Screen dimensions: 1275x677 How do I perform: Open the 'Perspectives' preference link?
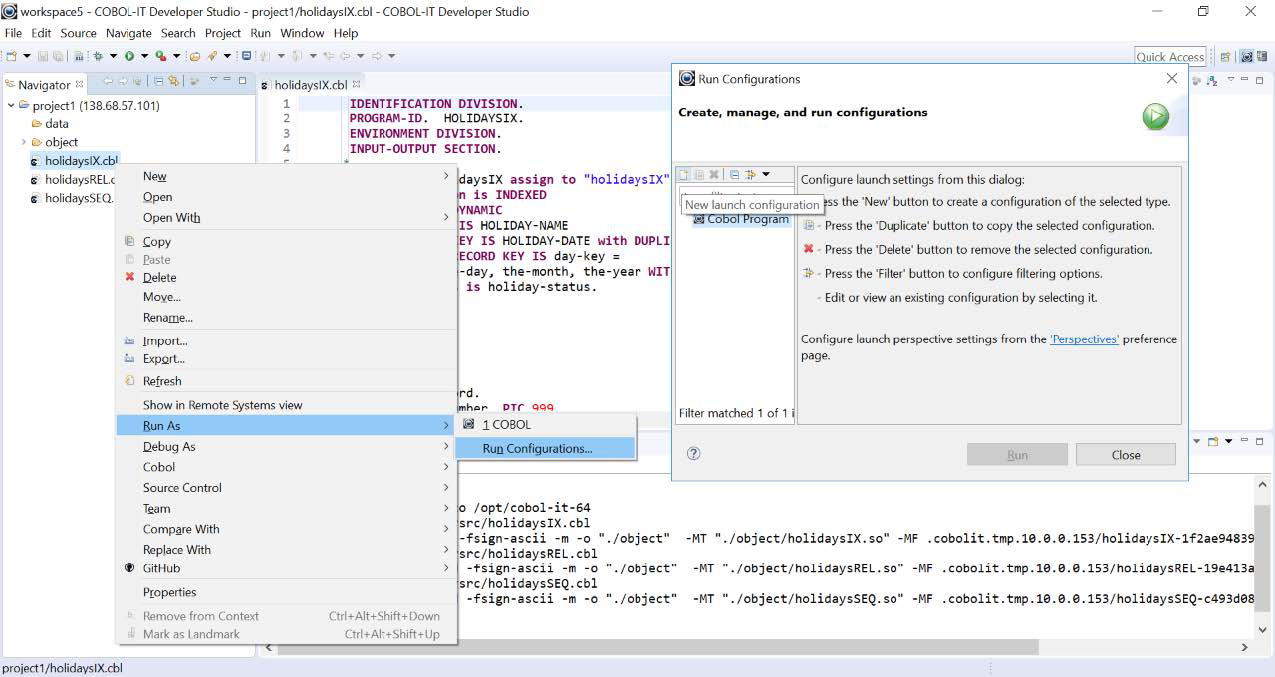point(1084,339)
